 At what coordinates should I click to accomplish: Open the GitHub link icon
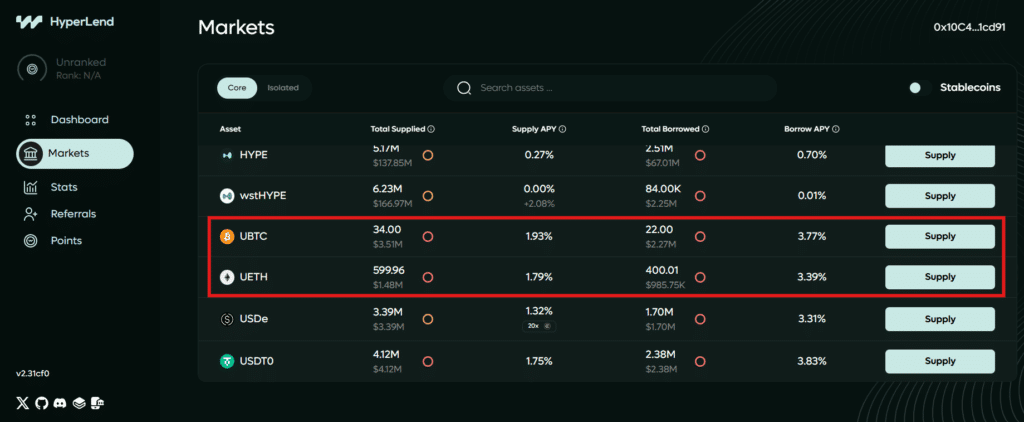[42, 403]
